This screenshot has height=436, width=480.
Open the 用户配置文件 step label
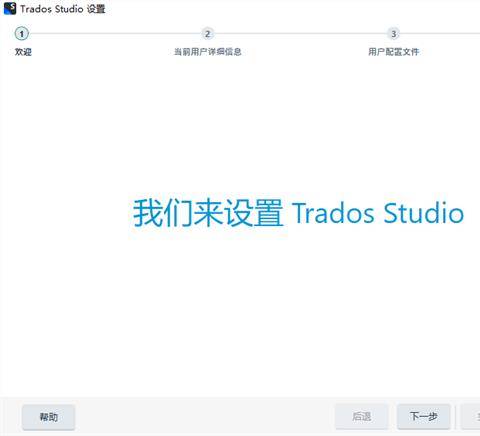click(393, 52)
